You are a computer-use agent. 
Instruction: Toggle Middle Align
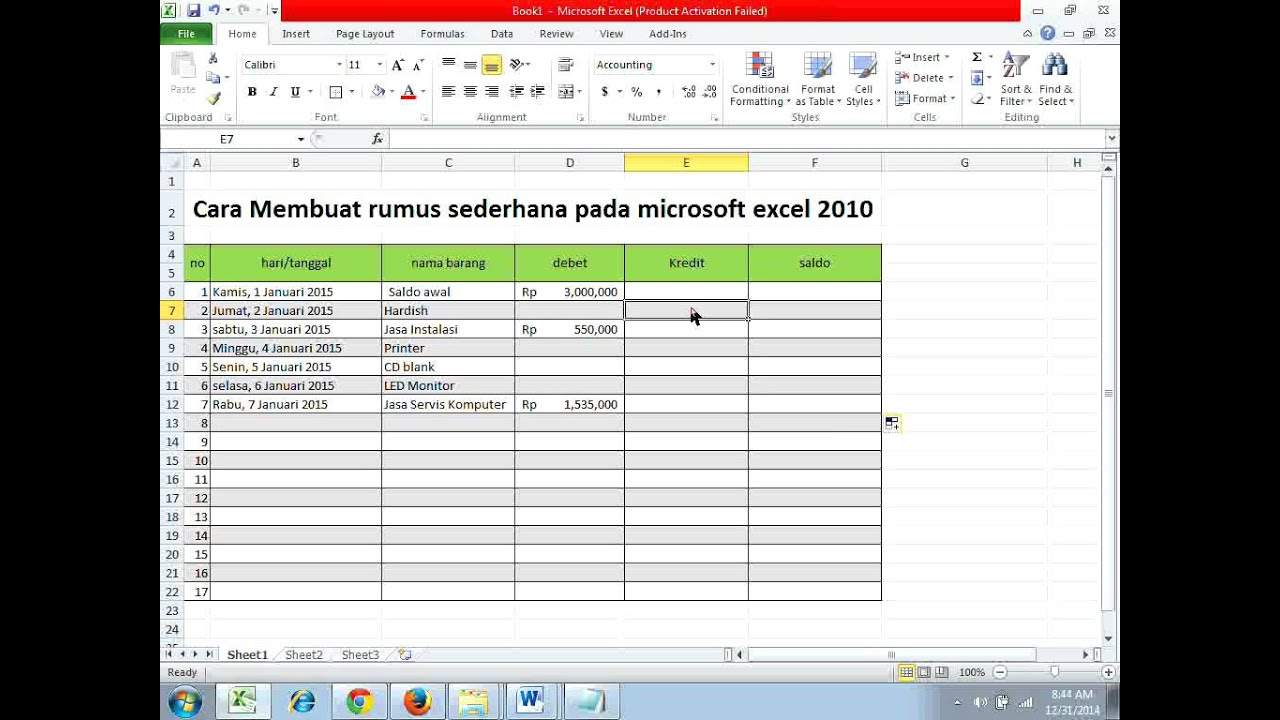(470, 65)
